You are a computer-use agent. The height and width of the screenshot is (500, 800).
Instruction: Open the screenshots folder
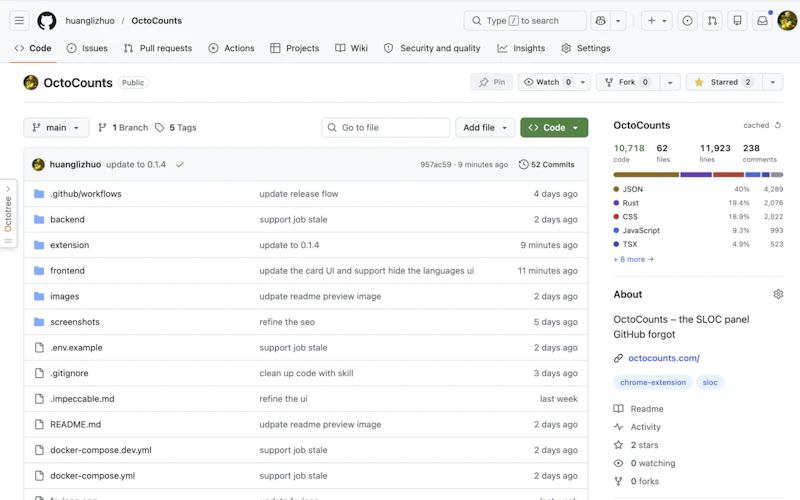75,322
